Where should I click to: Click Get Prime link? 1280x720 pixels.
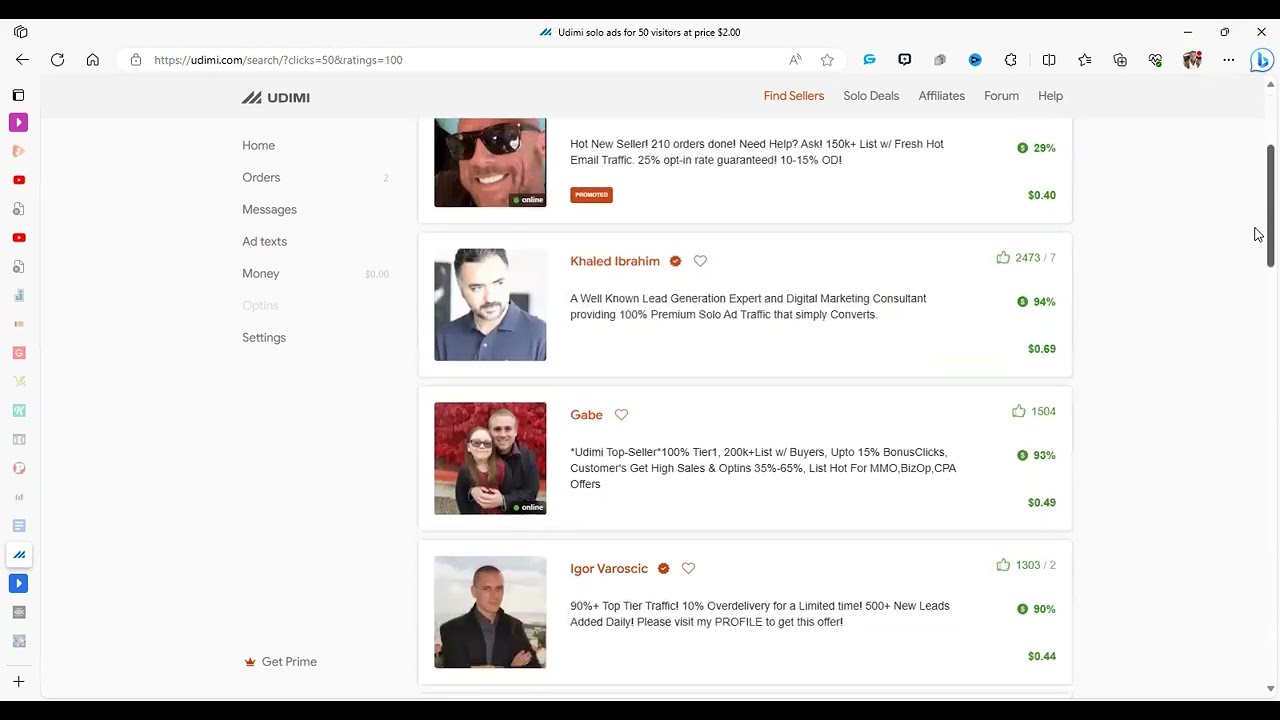point(289,662)
